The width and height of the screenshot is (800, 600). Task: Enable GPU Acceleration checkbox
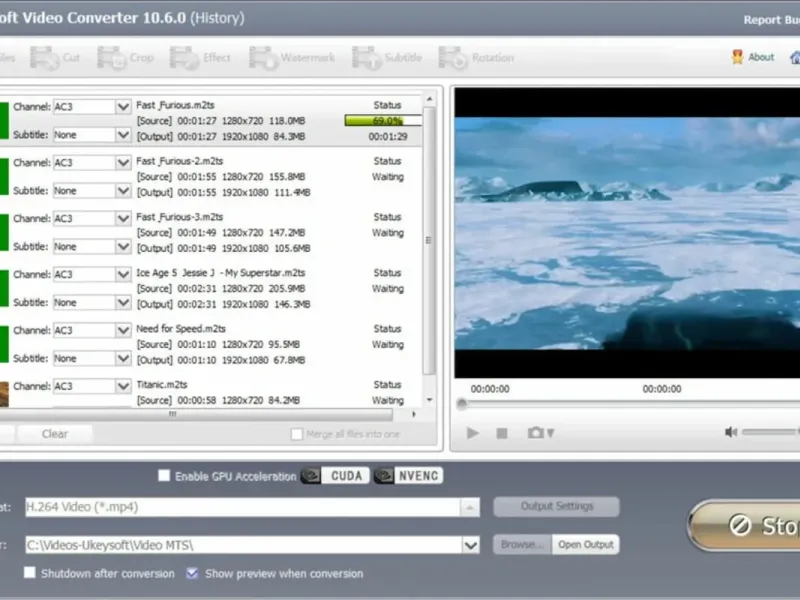[164, 476]
